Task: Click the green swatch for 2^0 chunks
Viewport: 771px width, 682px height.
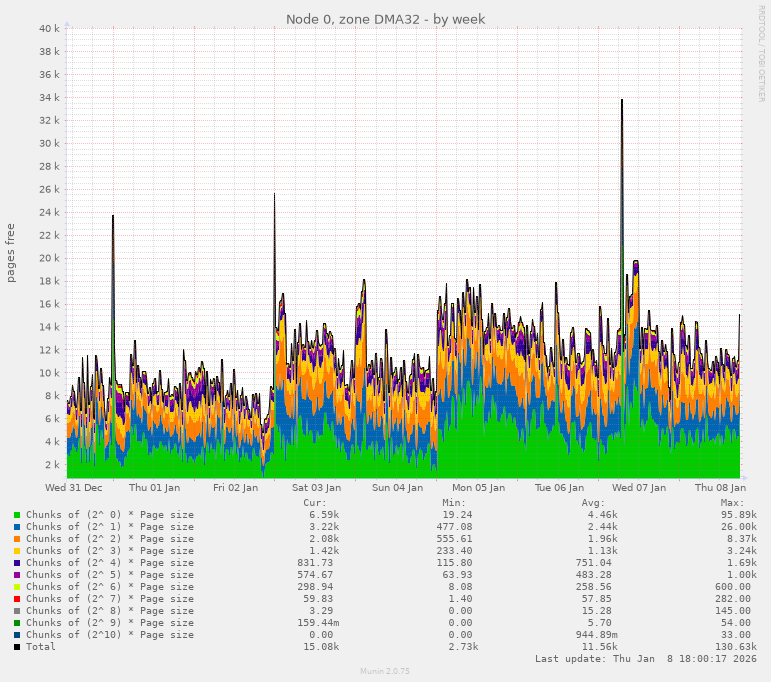Action: (17, 515)
